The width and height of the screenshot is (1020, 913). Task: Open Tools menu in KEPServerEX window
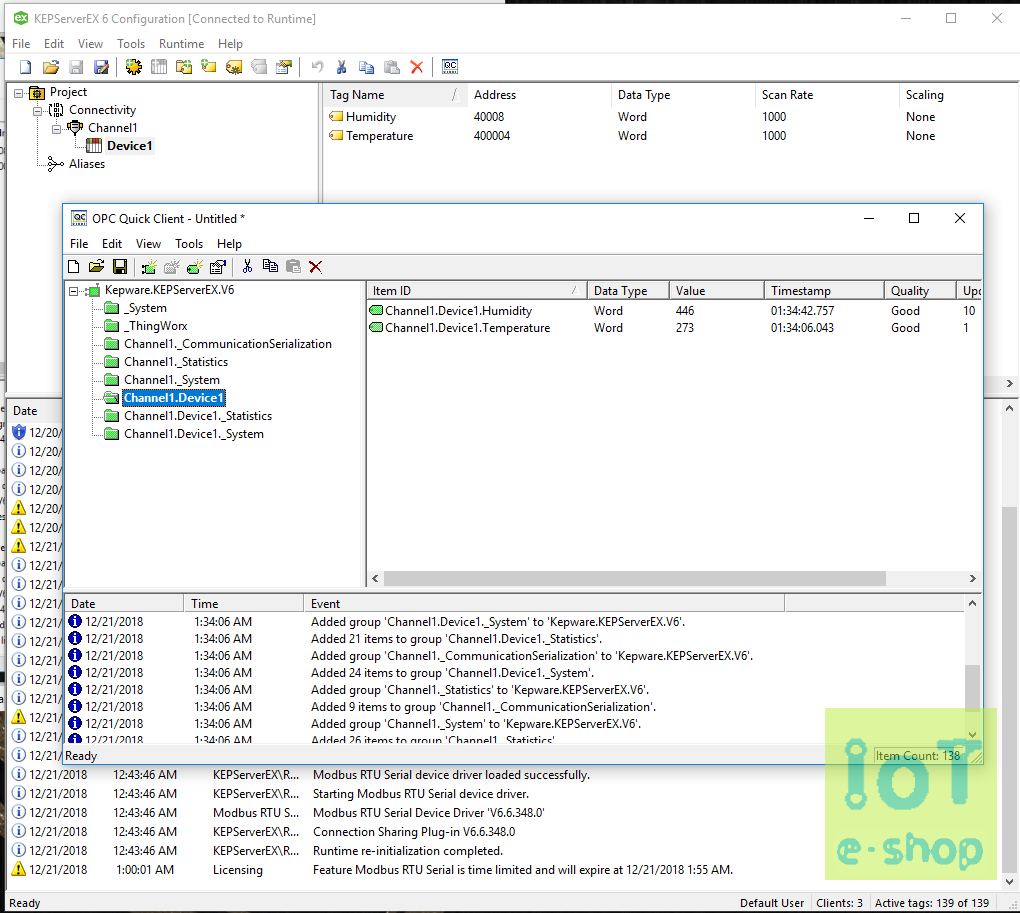tap(131, 44)
